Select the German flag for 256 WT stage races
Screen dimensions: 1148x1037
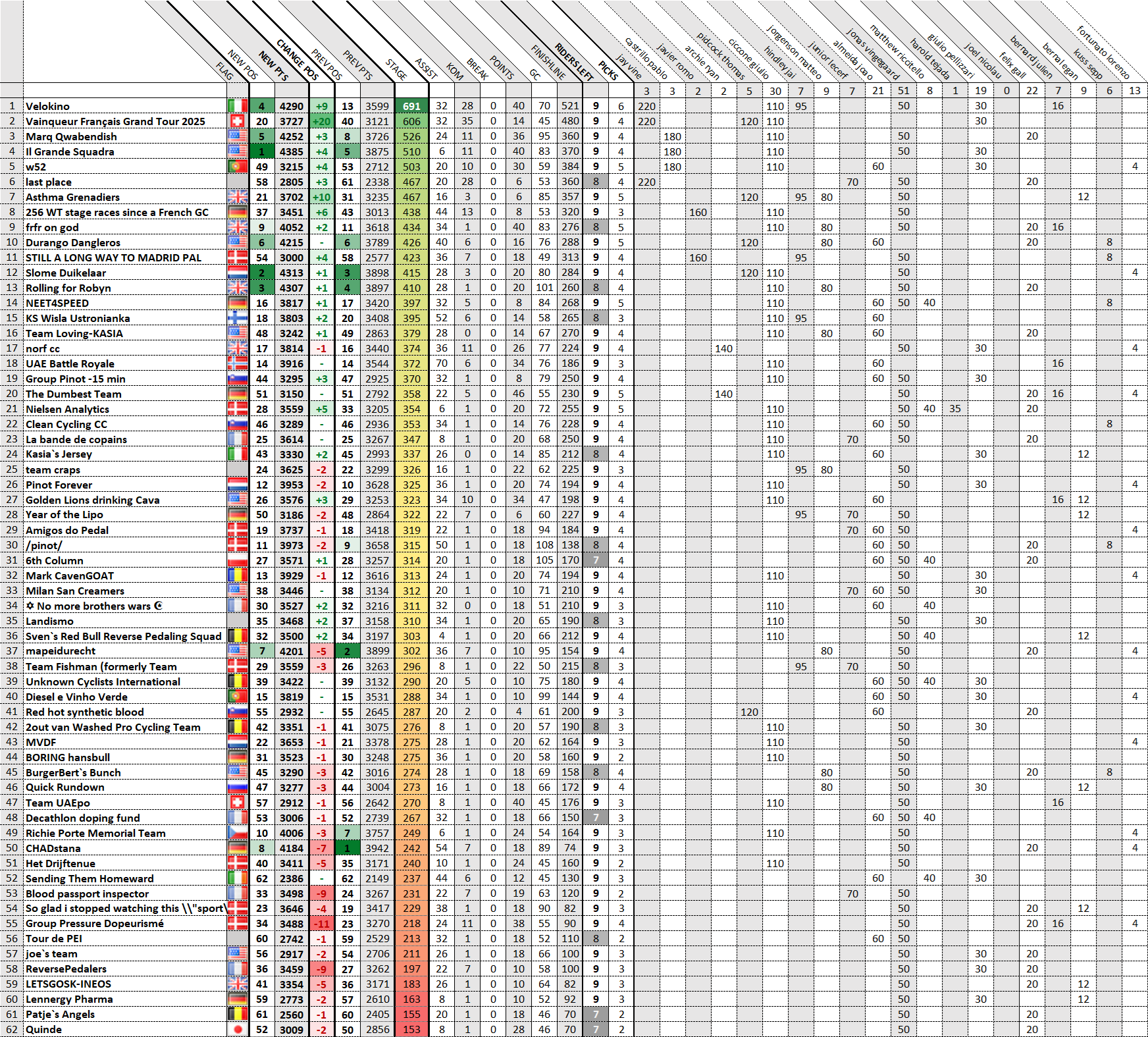coord(238,212)
